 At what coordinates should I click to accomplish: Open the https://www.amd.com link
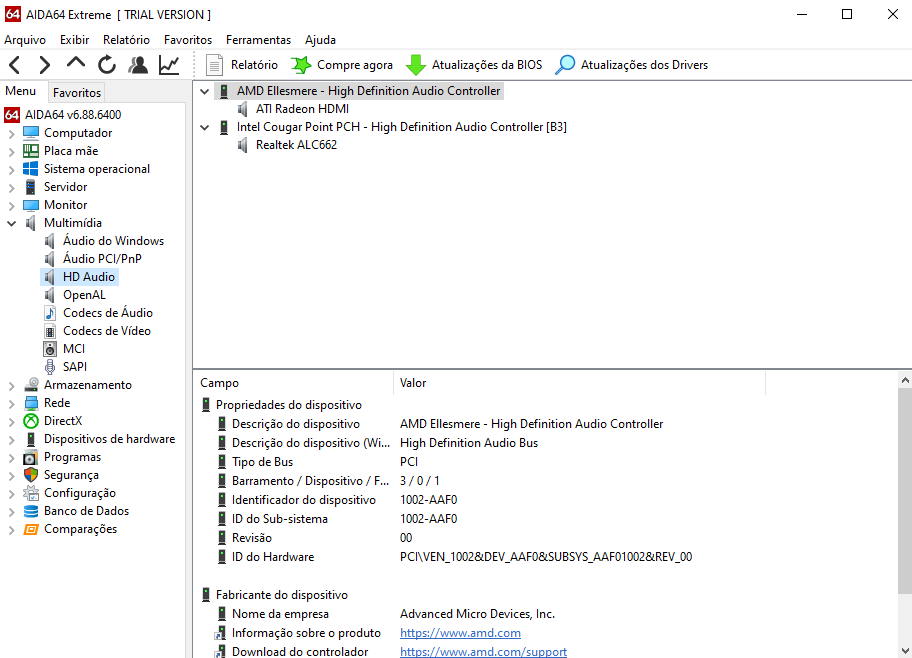[460, 633]
